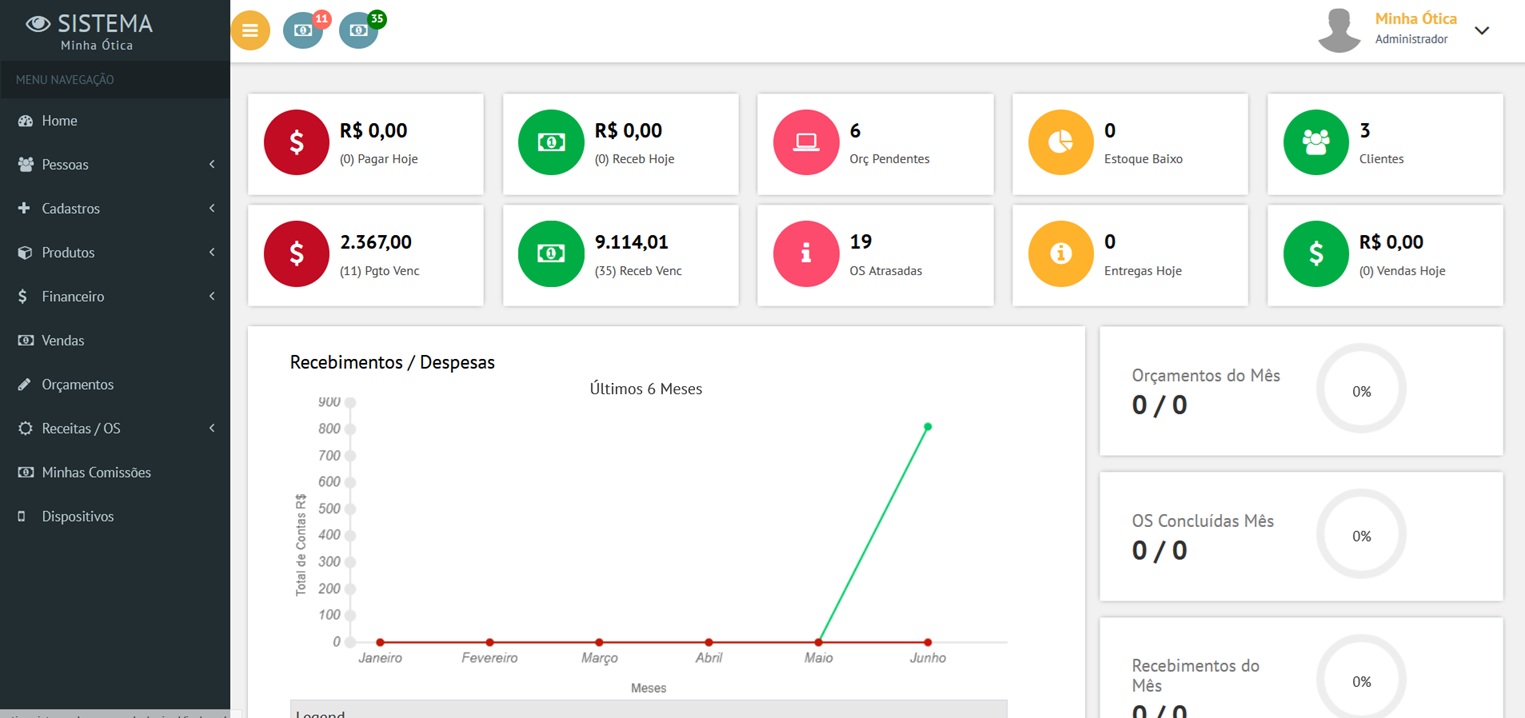Click the red dollar icon for Pagar Hoje

pyautogui.click(x=296, y=142)
